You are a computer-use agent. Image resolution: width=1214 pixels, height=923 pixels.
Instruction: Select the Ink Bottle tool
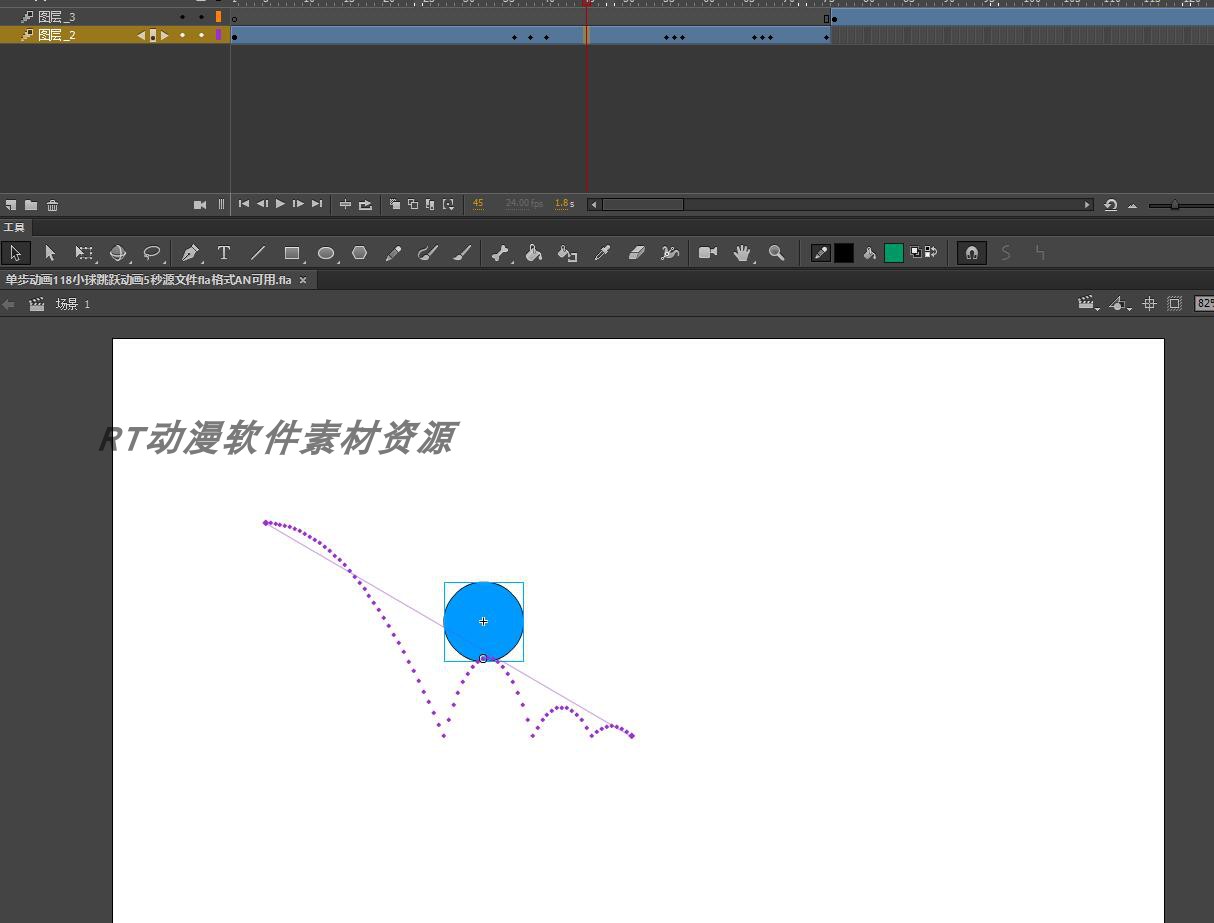pos(568,254)
